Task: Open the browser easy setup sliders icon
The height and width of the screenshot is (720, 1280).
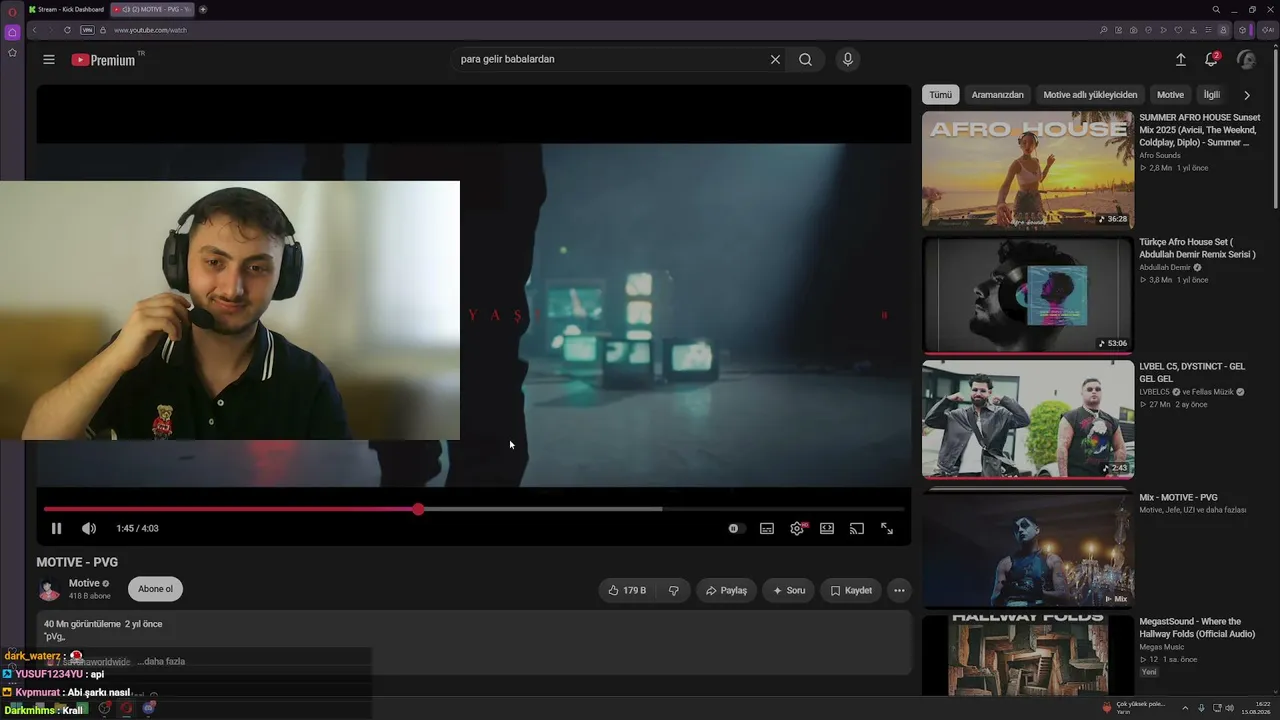Action: (1208, 30)
